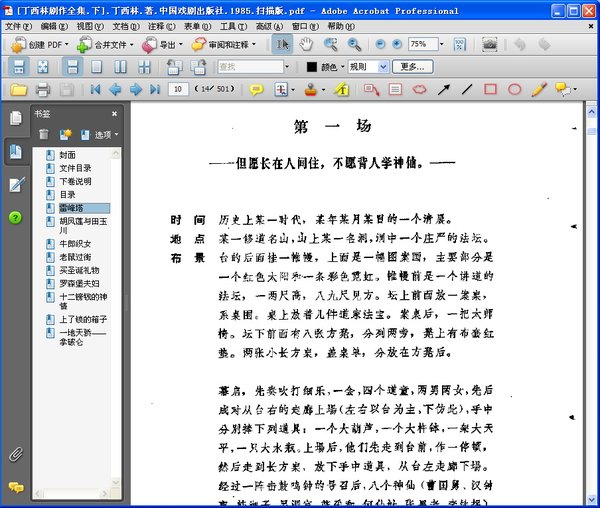Toggle single page continuous view
Viewport: 600px width, 508px height.
[72, 67]
